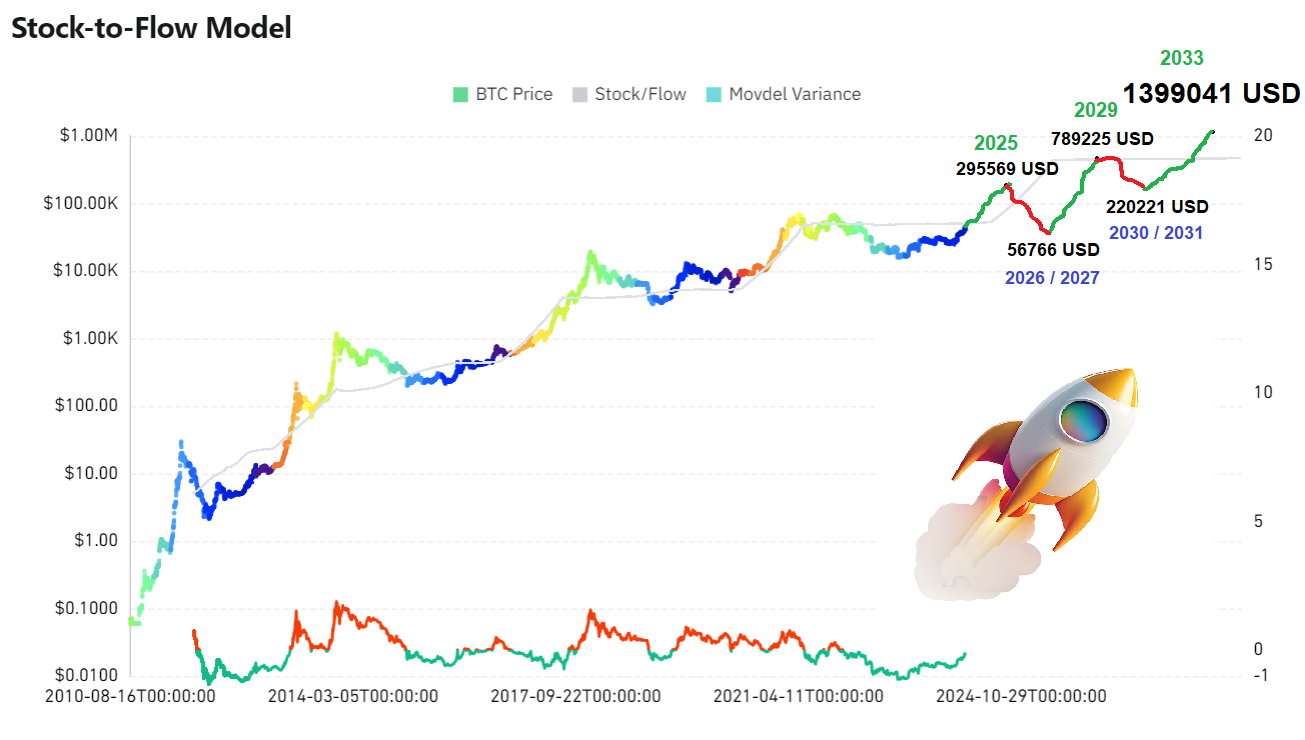Select the 56766 USD low annotation
The height and width of the screenshot is (740, 1305).
pos(1053,249)
